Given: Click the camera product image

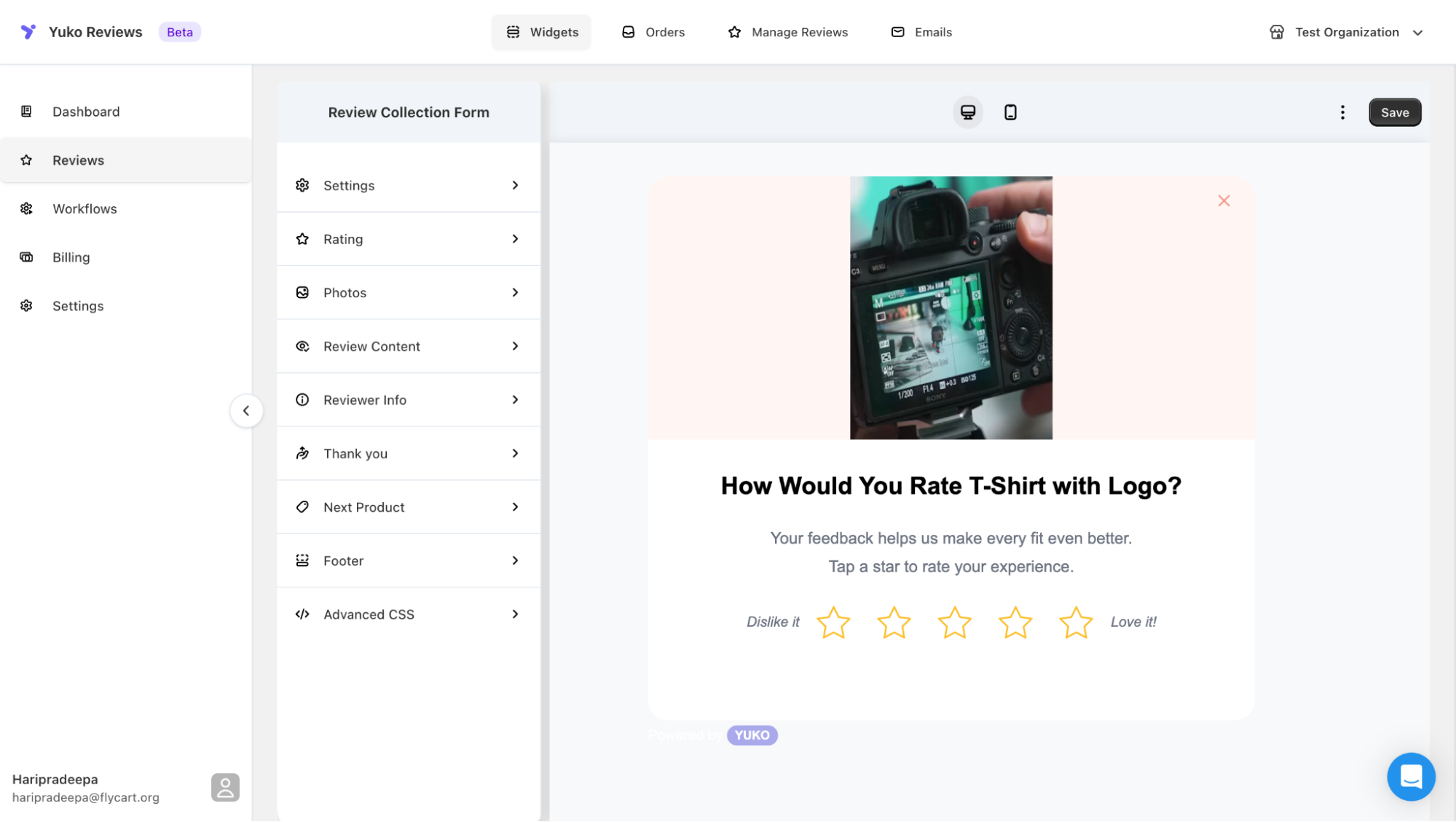Looking at the screenshot, I should 951,308.
